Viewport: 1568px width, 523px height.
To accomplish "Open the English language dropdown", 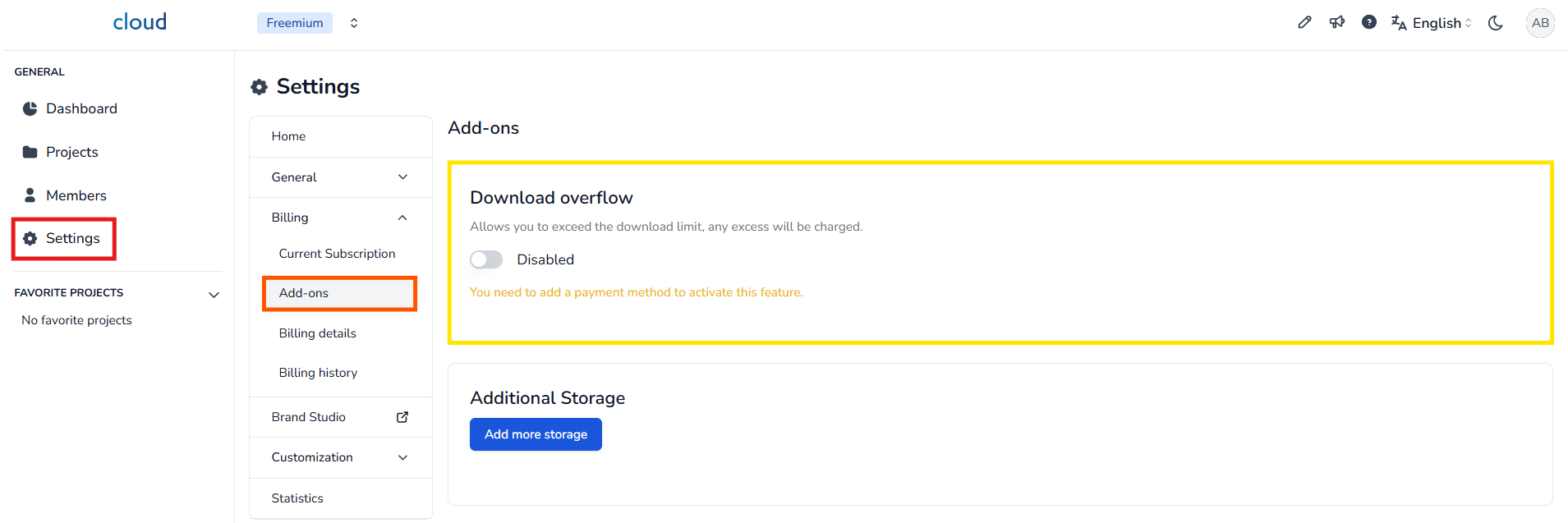I will point(1432,23).
